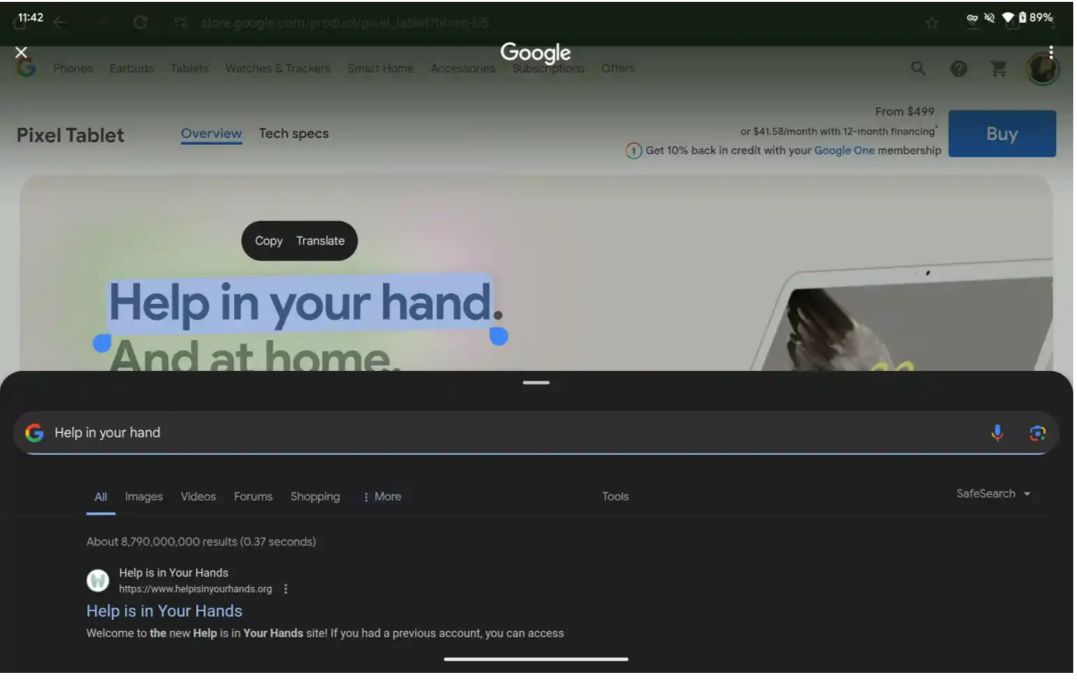Open the three-dot overflow menu at top right
Image resolution: width=1077 pixels, height=700 pixels.
tap(1051, 53)
